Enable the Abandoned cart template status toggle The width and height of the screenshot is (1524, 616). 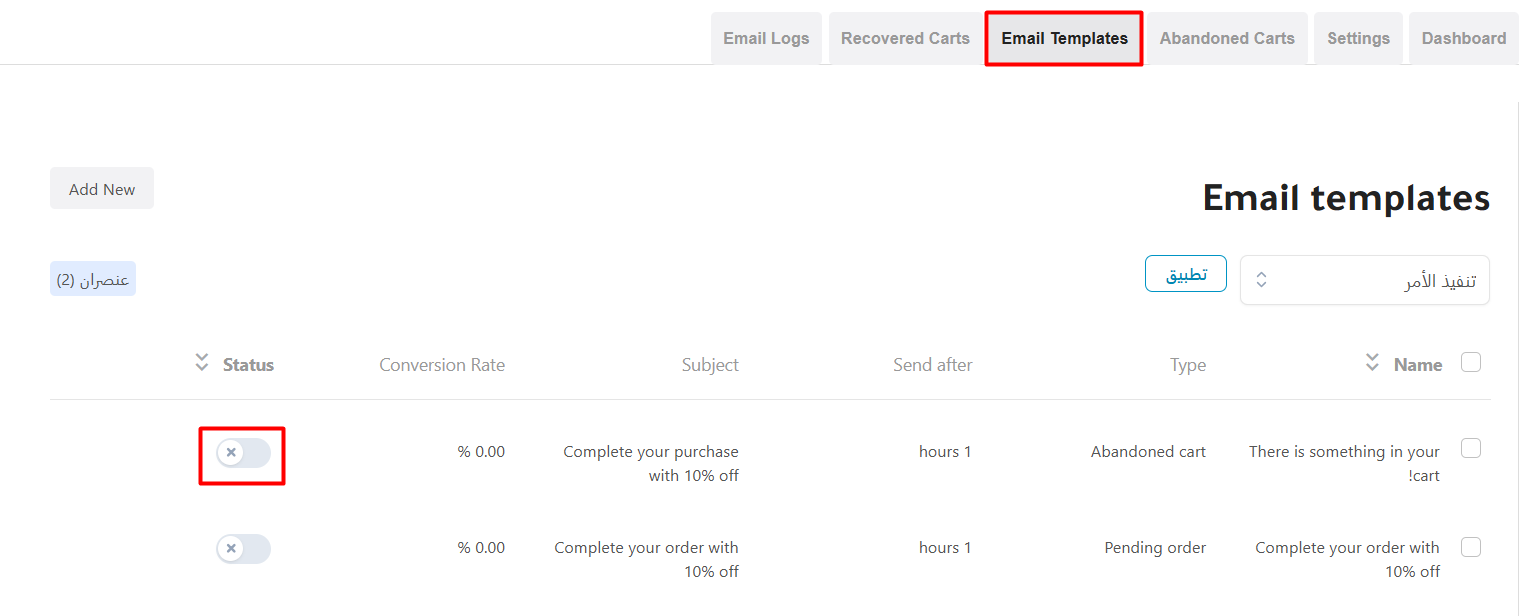point(243,453)
